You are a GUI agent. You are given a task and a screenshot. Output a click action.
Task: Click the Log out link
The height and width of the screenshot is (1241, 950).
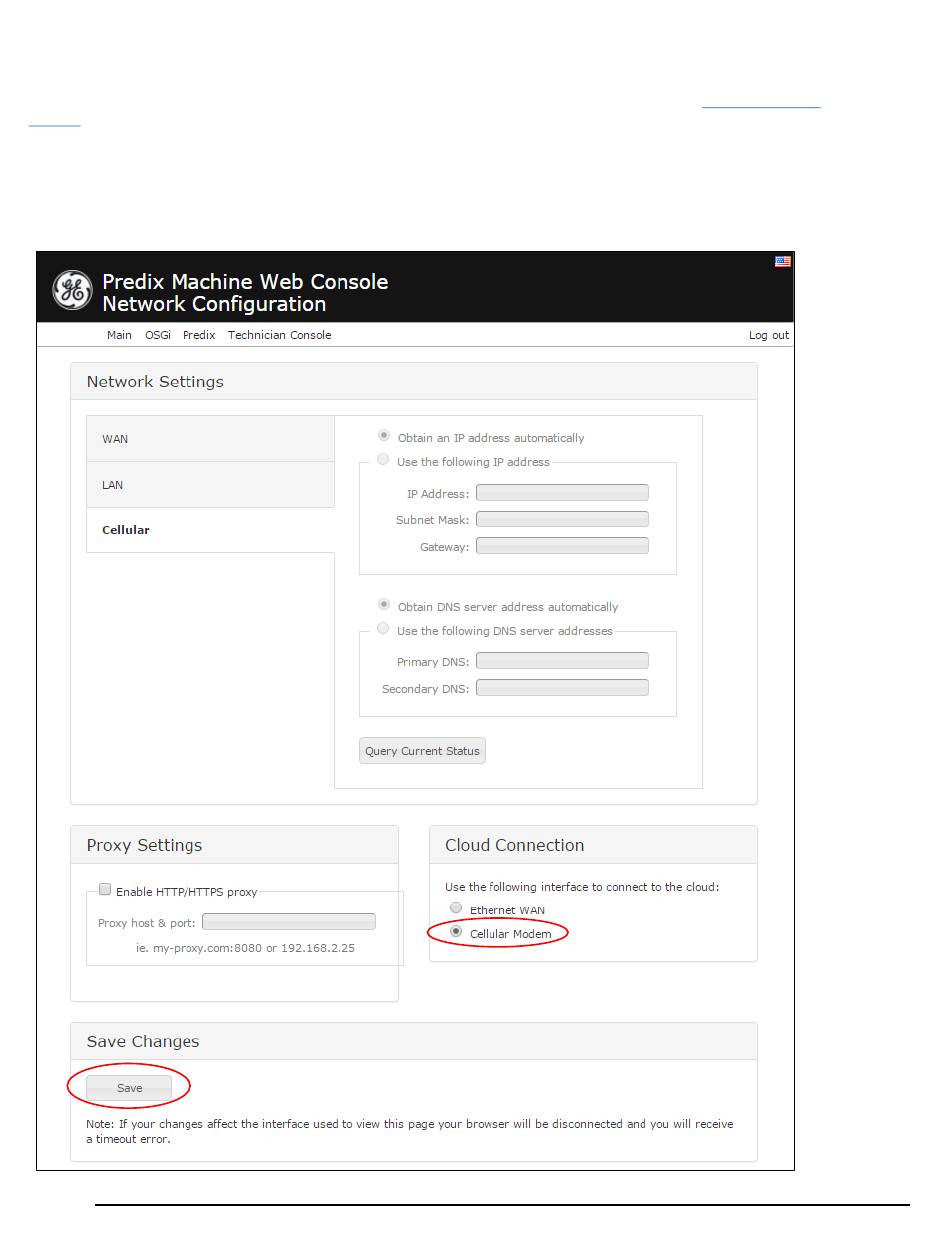click(769, 335)
